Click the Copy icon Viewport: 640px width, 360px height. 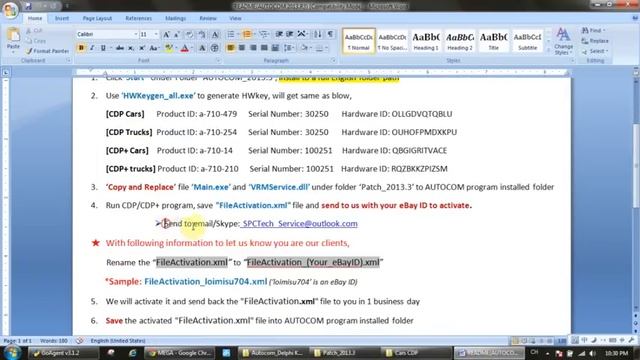(29, 41)
